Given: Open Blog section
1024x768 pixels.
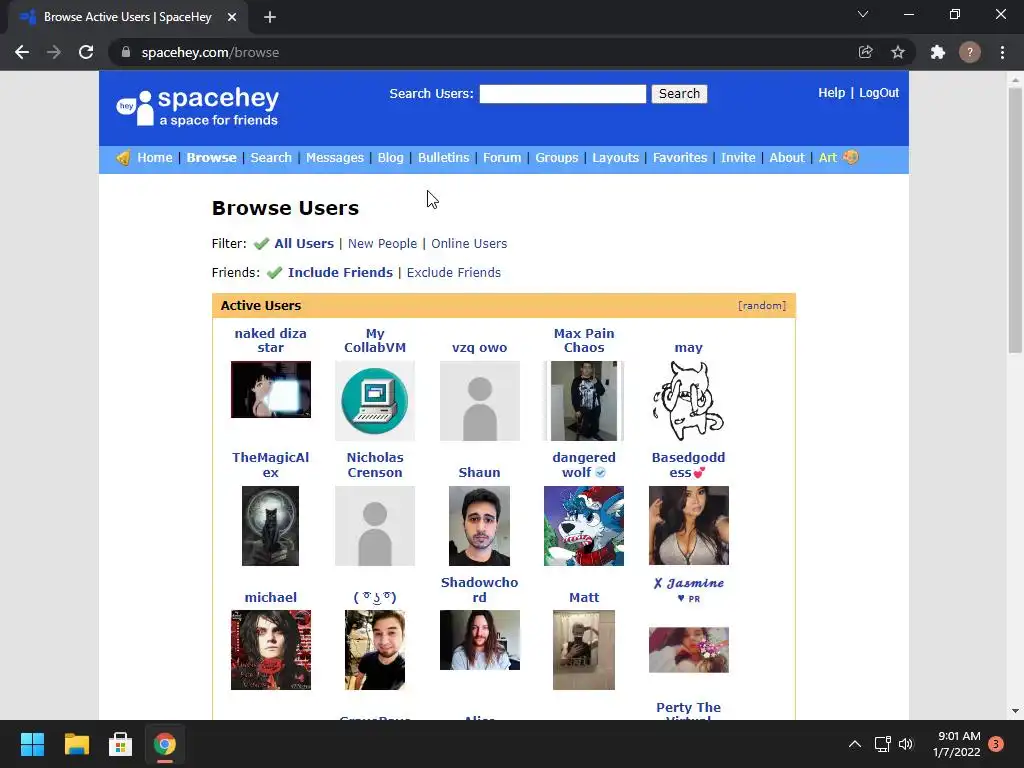Looking at the screenshot, I should (391, 157).
